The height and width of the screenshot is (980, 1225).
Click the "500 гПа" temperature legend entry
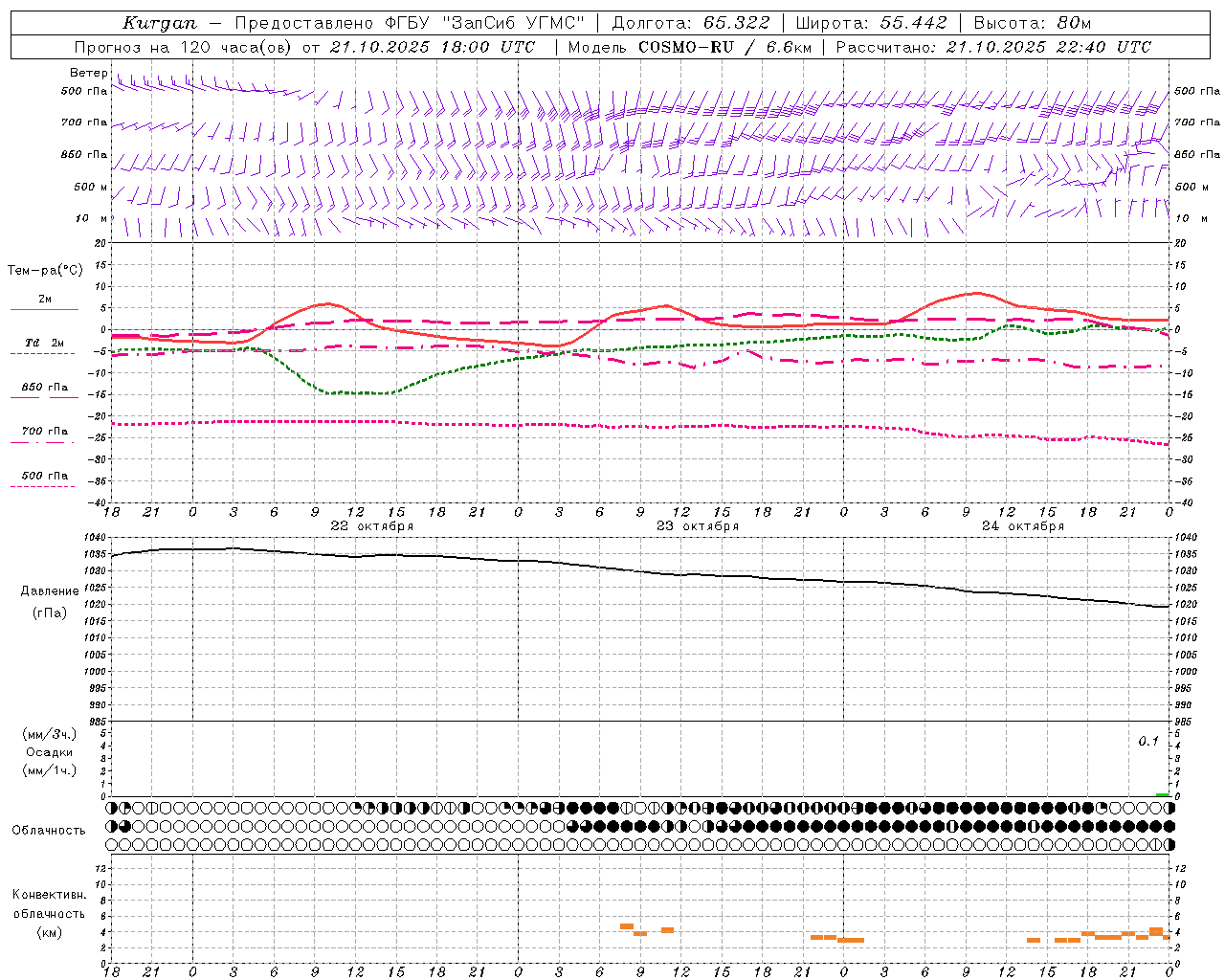tap(45, 476)
